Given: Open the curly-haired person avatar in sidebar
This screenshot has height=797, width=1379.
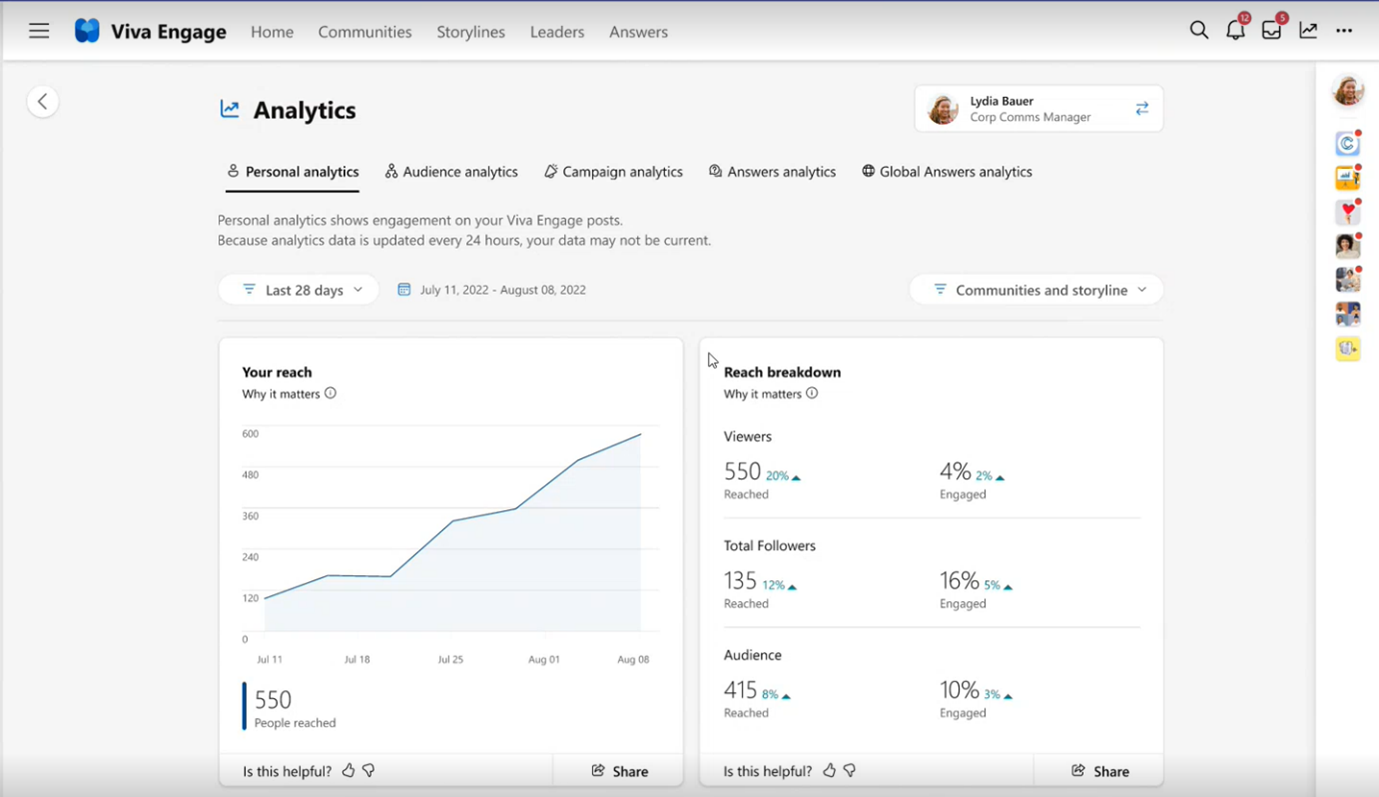Looking at the screenshot, I should [1348, 246].
